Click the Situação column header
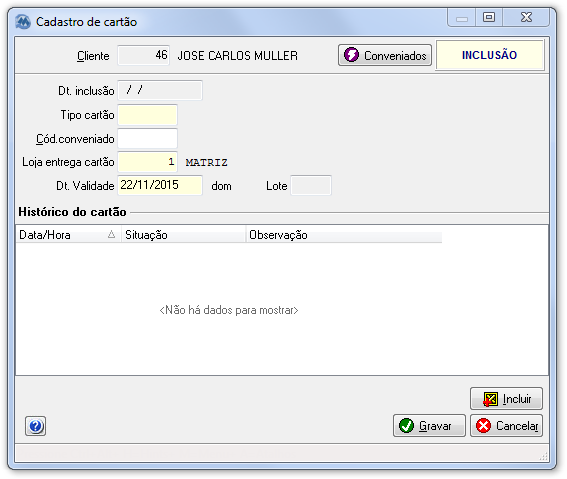The image size is (567, 479). tap(184, 235)
